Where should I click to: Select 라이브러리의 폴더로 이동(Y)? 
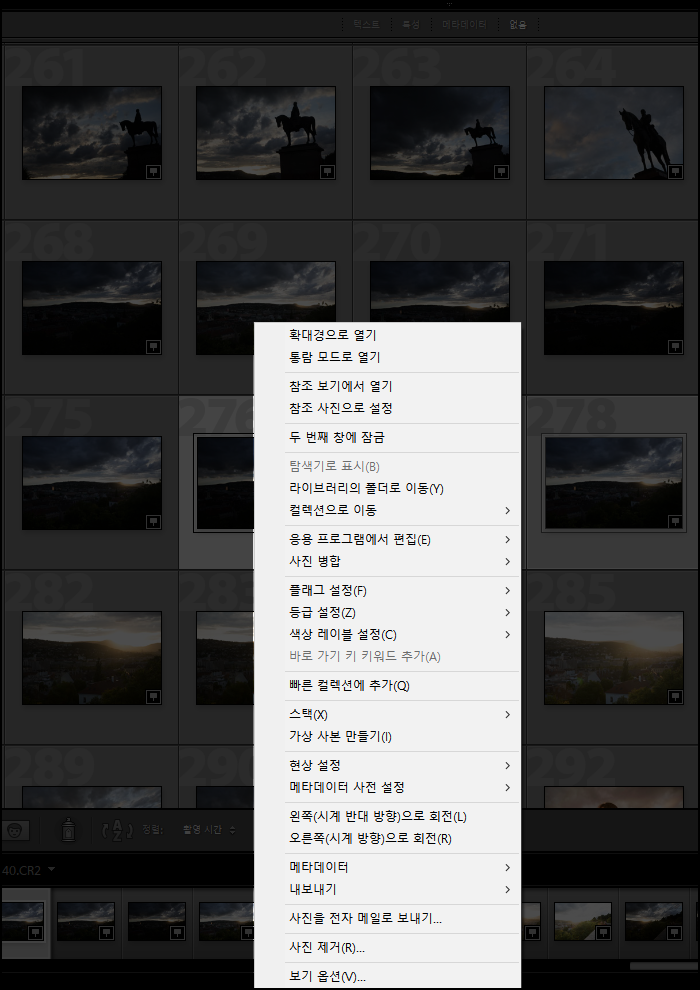(387, 488)
